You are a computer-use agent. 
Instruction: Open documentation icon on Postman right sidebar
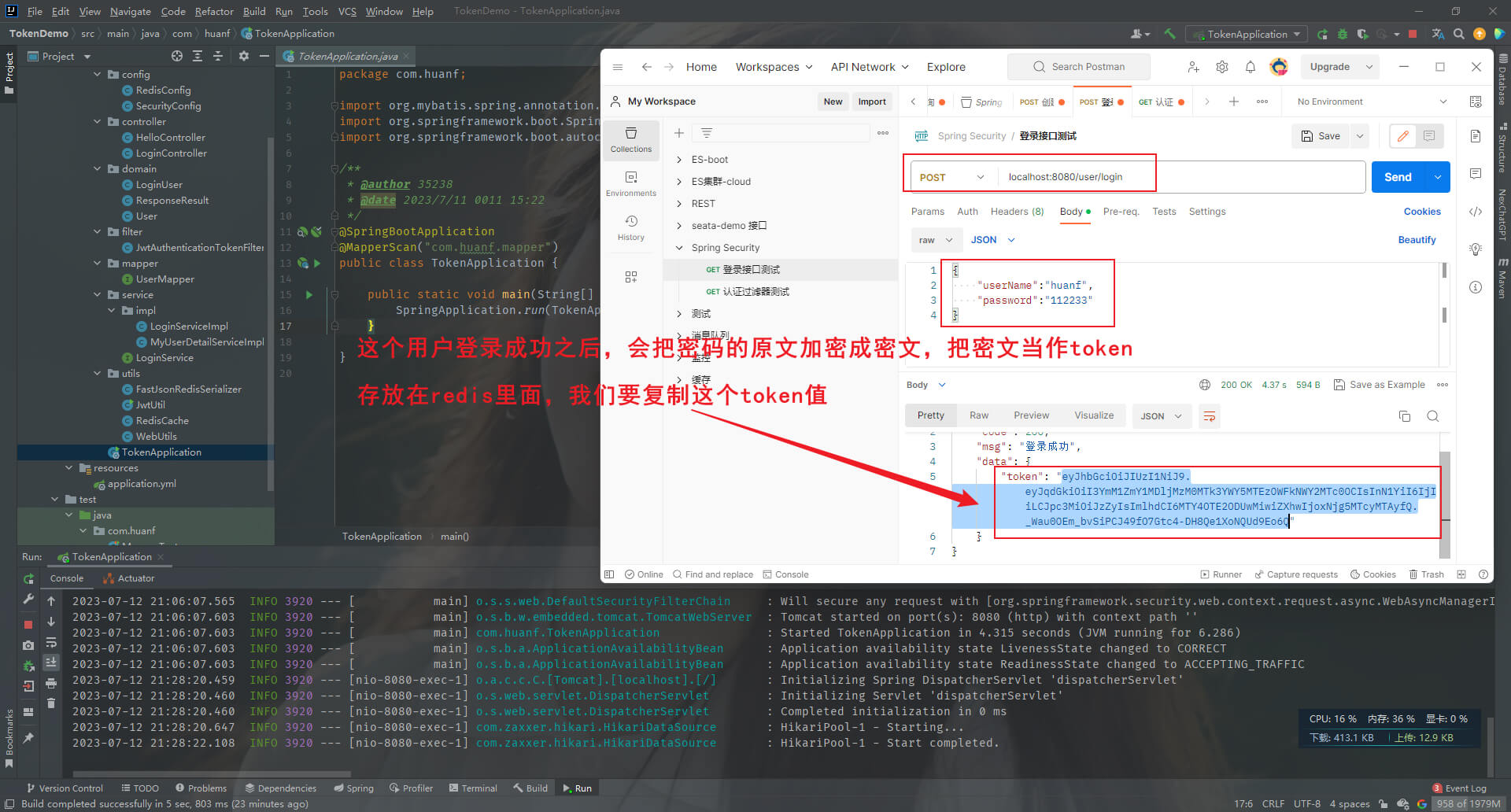1476,136
